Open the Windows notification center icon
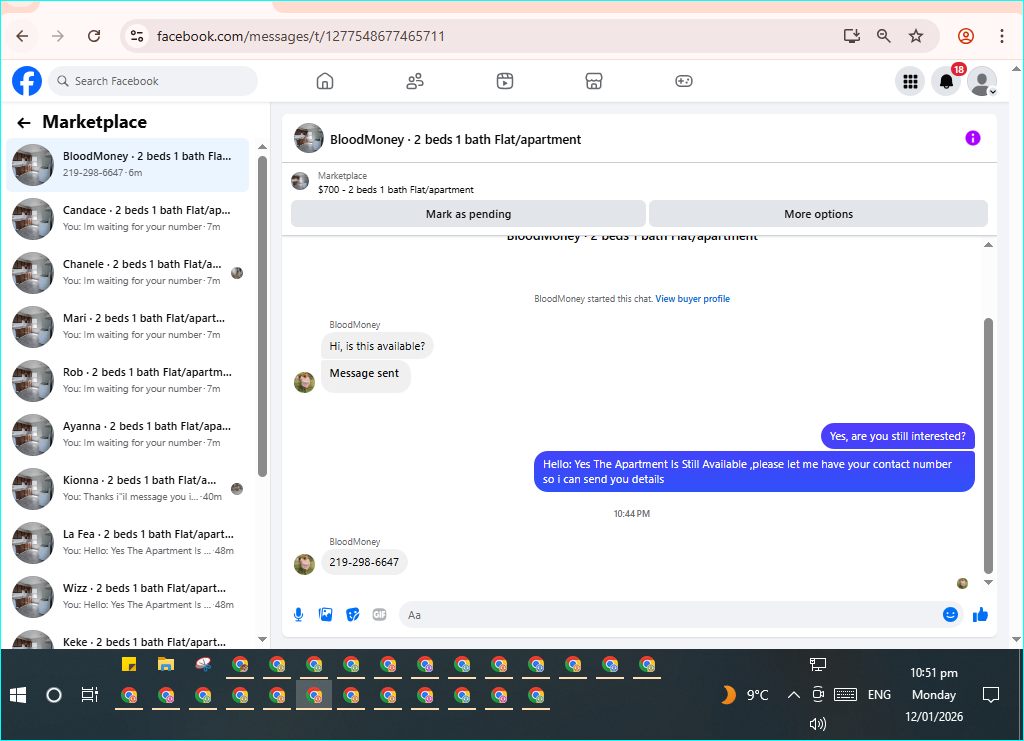 coord(991,695)
